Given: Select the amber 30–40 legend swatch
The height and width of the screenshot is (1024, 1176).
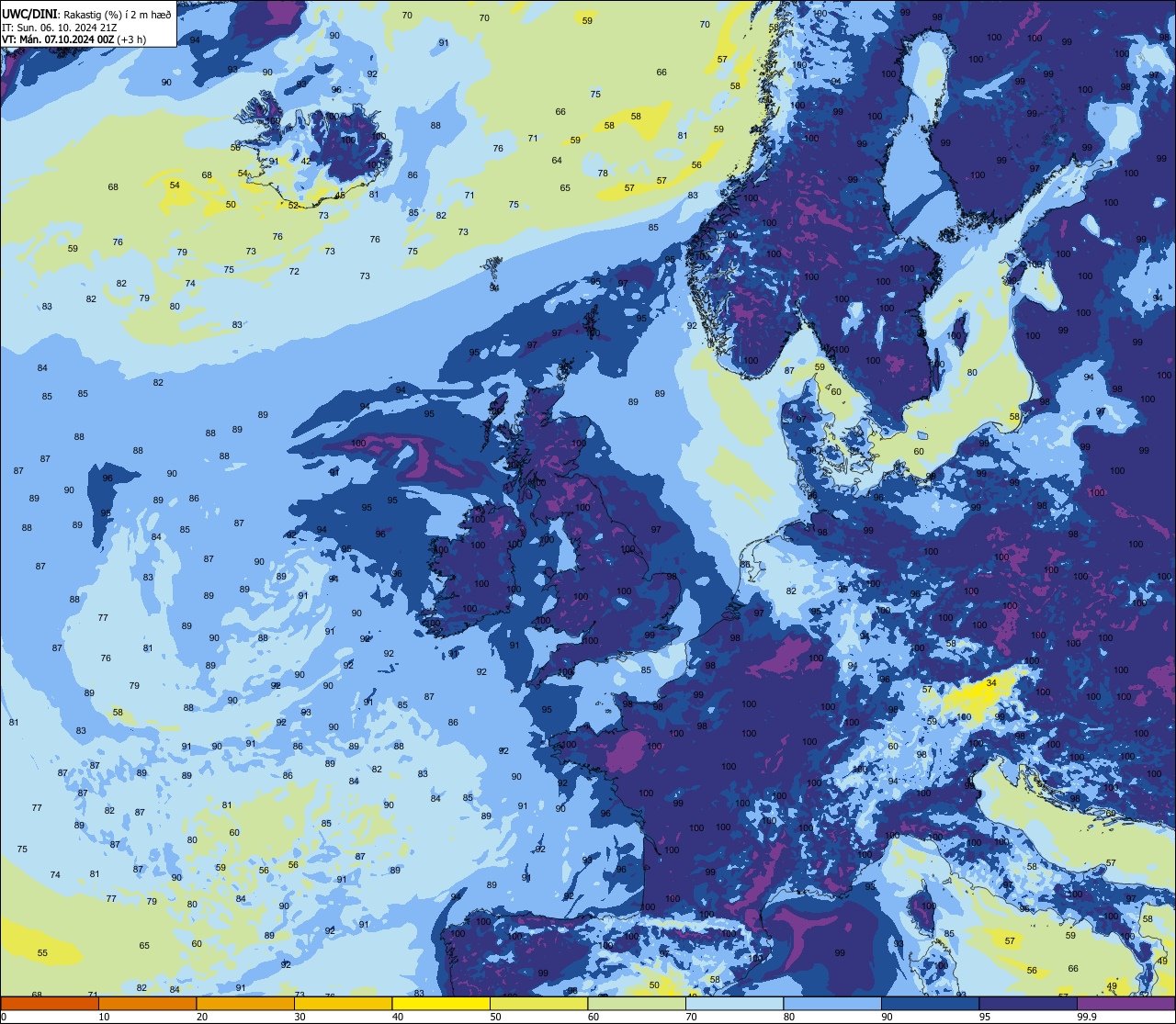Looking at the screenshot, I should coord(343,1003).
